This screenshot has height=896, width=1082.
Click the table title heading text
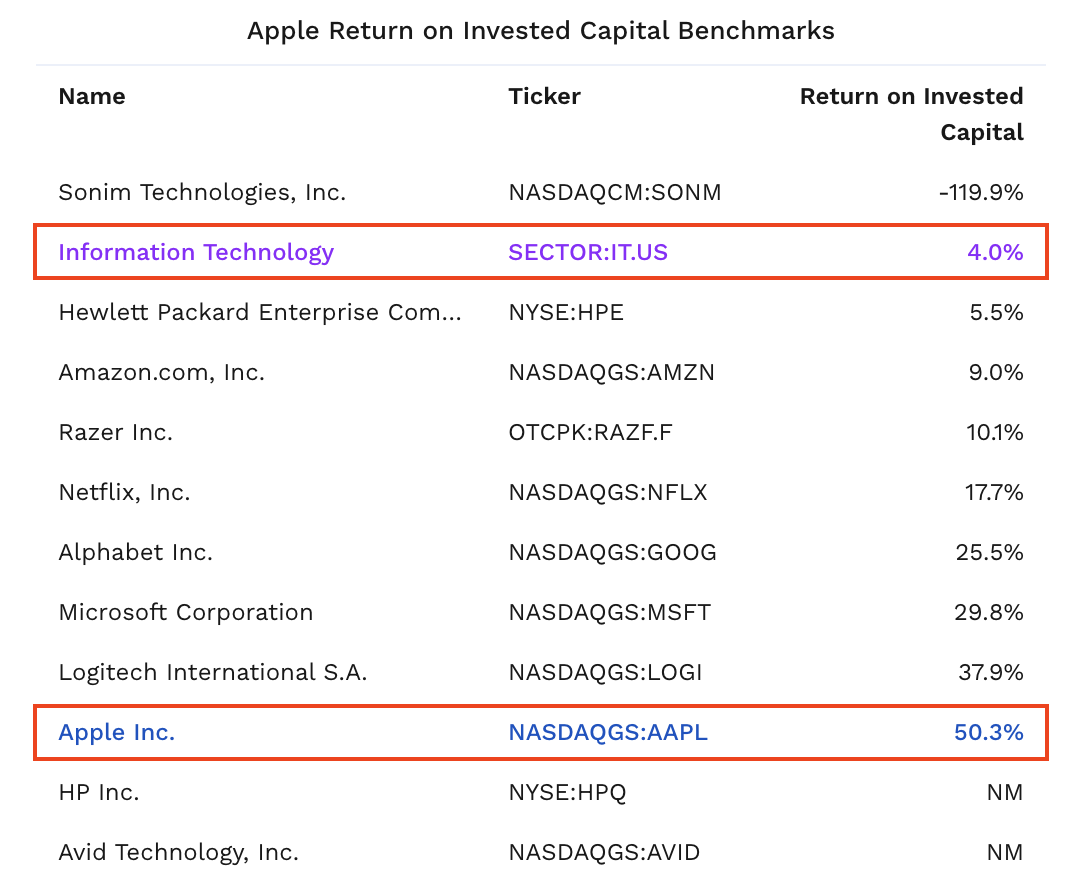pyautogui.click(x=541, y=31)
